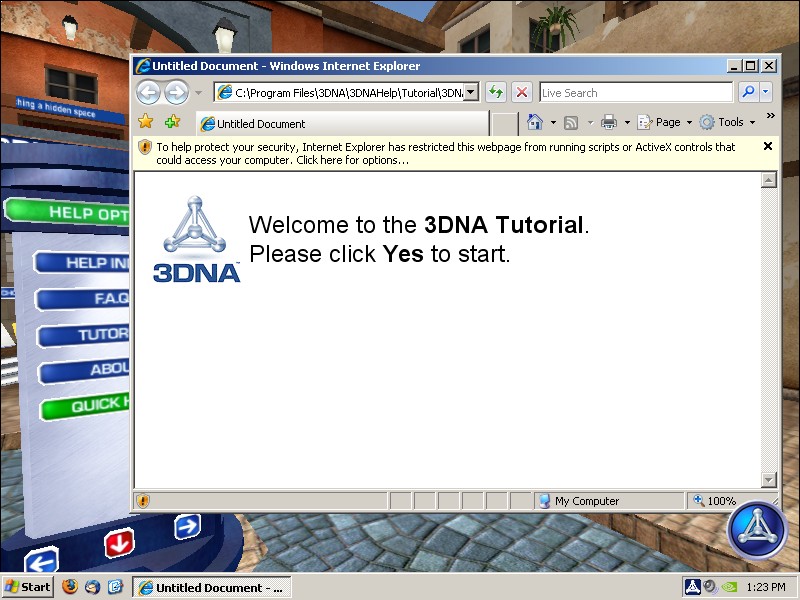Show more toolbar commands via double chevron

[770, 116]
